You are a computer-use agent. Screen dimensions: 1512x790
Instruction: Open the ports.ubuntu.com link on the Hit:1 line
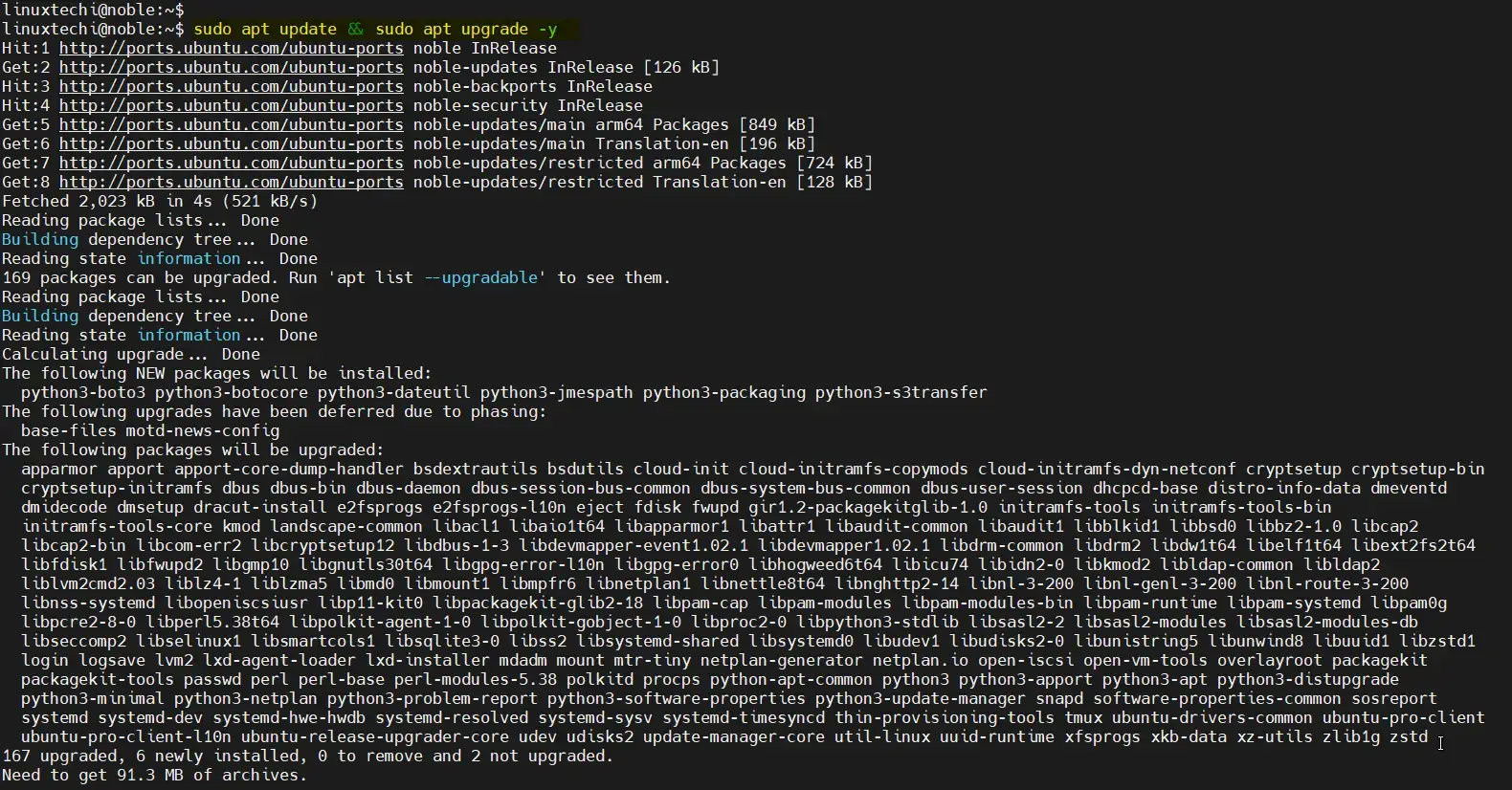point(231,48)
